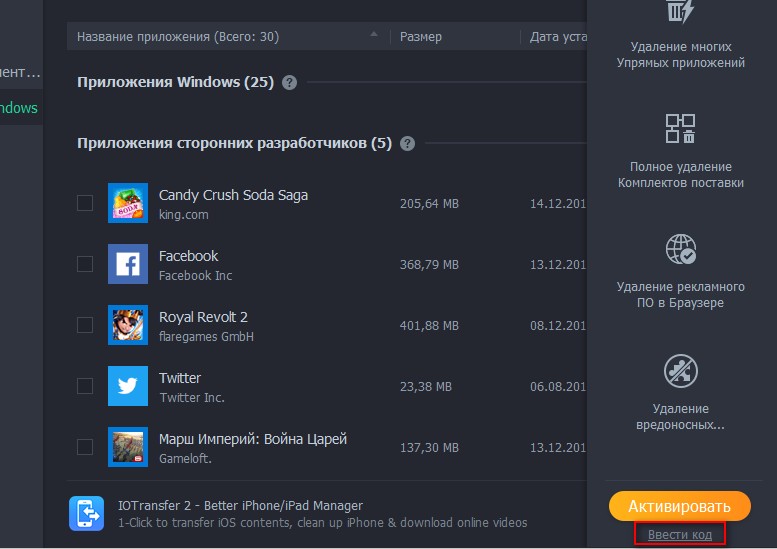
Task: Sort the list by Дата установки column
Action: 558,37
